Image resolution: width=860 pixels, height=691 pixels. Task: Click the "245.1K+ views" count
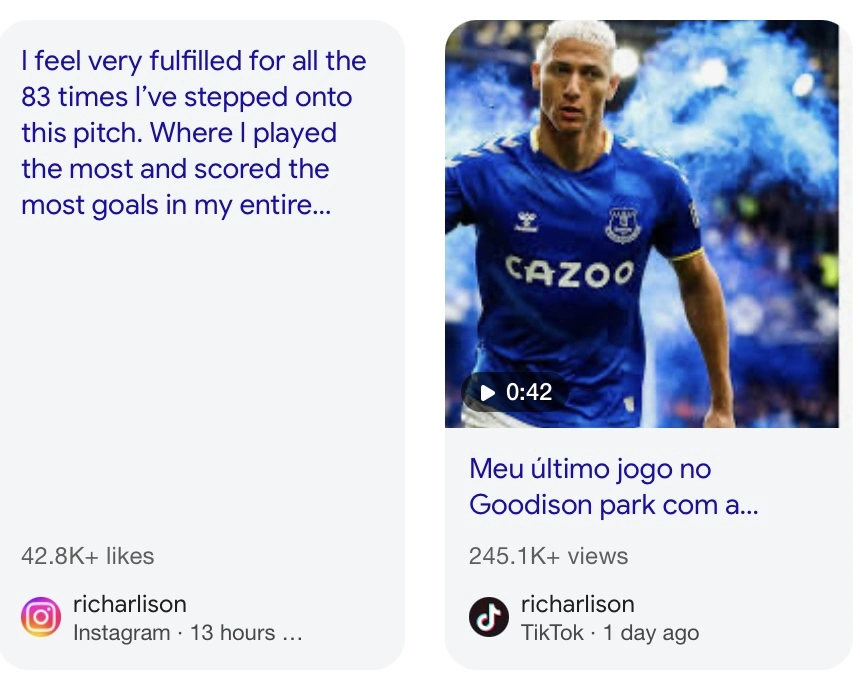pyautogui.click(x=548, y=556)
